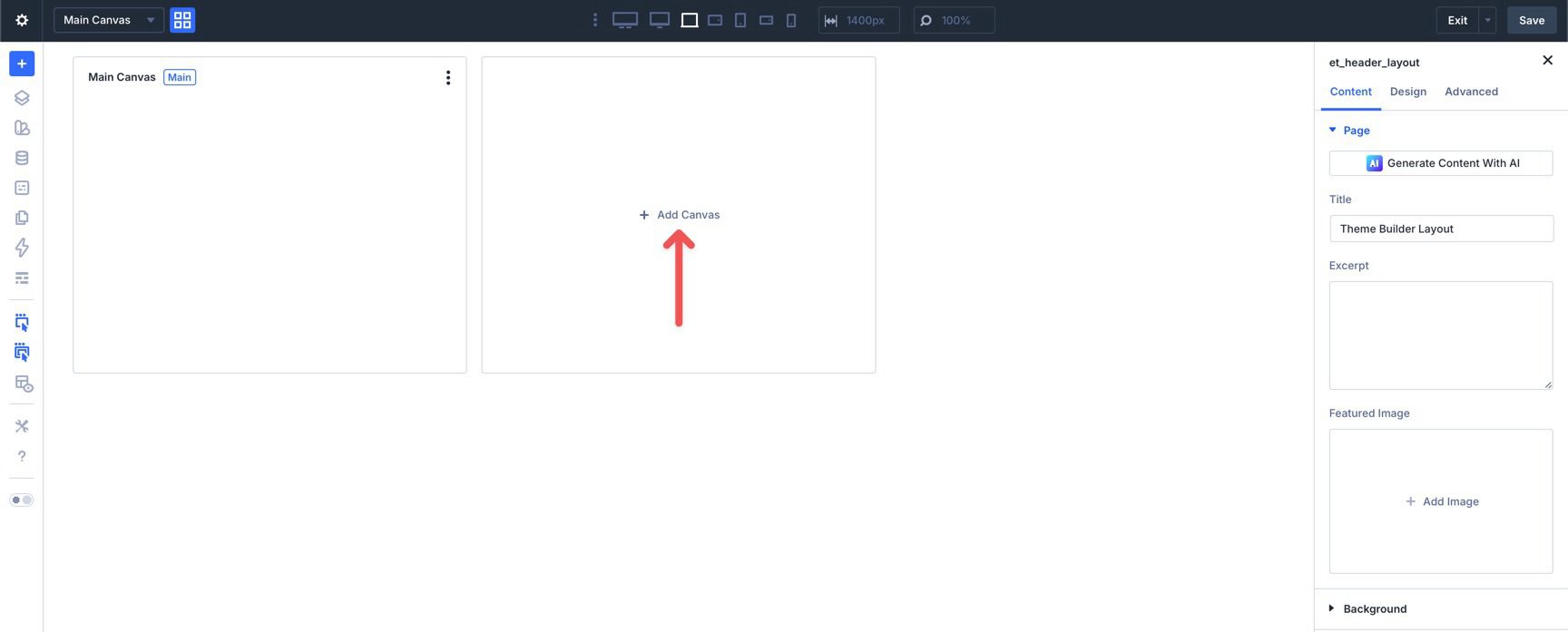Click the blue plus add-module button
The width and height of the screenshot is (1568, 632).
point(22,63)
